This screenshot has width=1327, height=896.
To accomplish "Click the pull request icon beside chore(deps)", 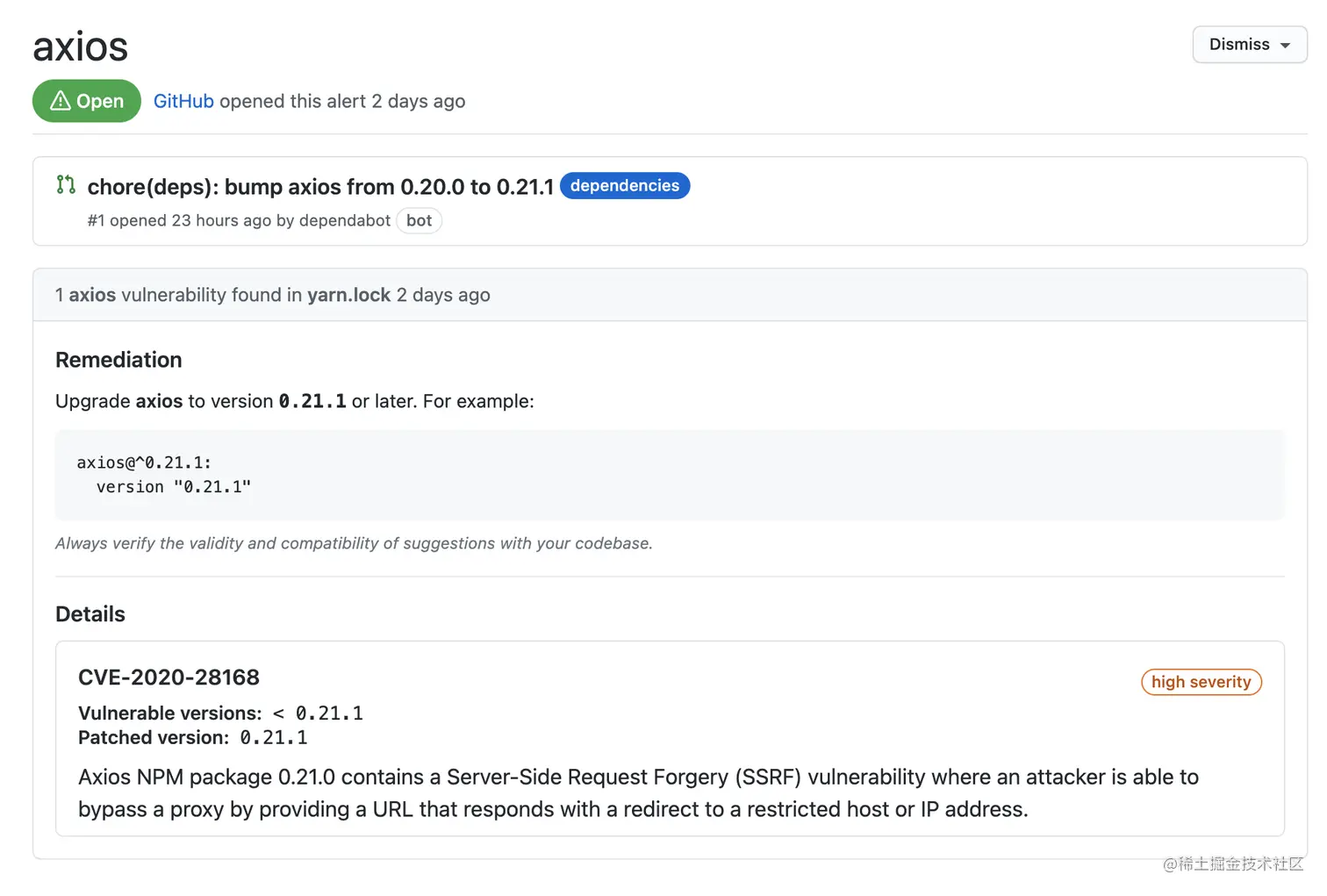I will (66, 184).
